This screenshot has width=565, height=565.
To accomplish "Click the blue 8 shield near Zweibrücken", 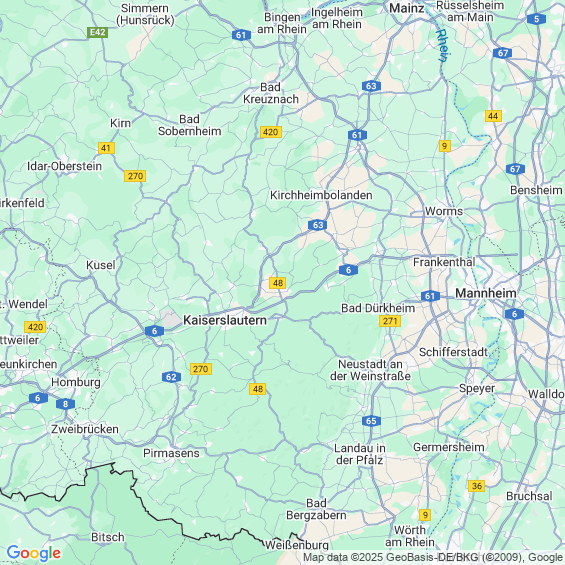I will pos(65,404).
